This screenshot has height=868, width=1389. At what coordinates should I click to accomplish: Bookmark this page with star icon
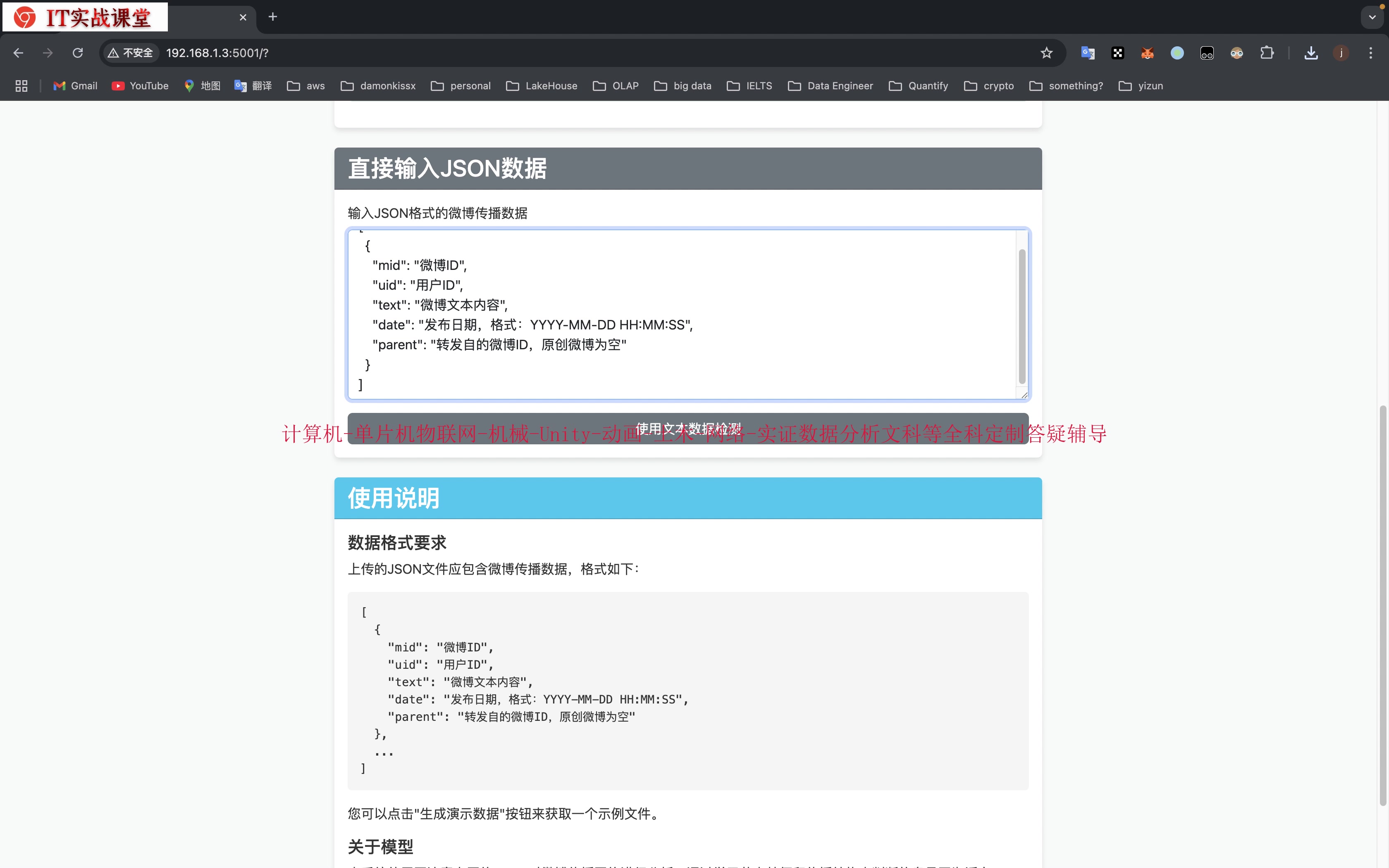pos(1046,53)
